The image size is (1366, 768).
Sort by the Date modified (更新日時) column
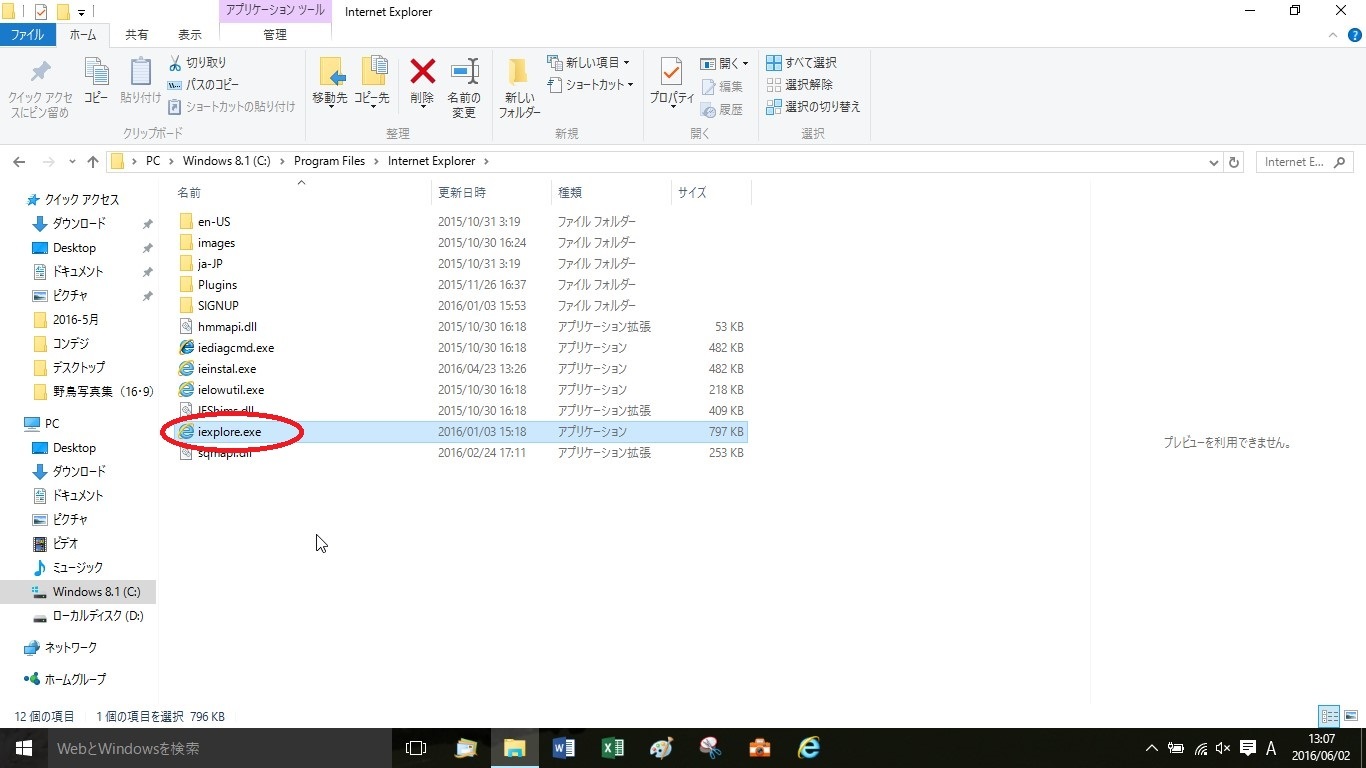coord(492,192)
